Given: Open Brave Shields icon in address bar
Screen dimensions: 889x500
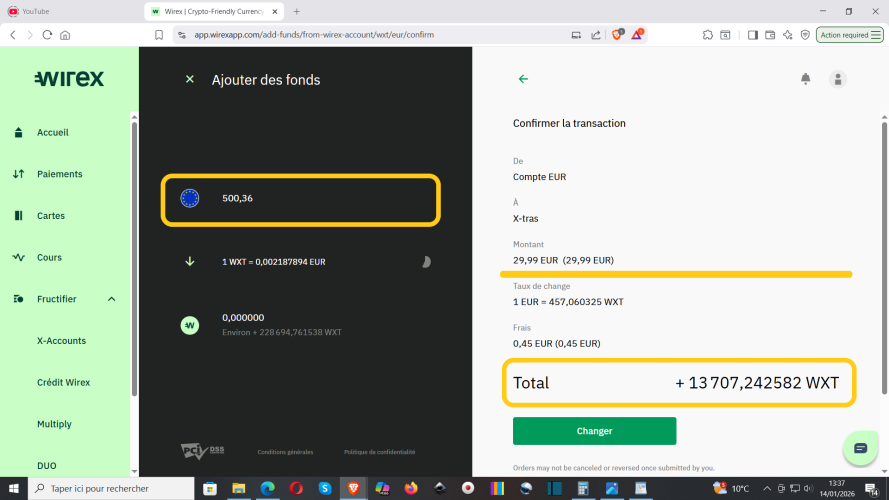Looking at the screenshot, I should pos(617,35).
